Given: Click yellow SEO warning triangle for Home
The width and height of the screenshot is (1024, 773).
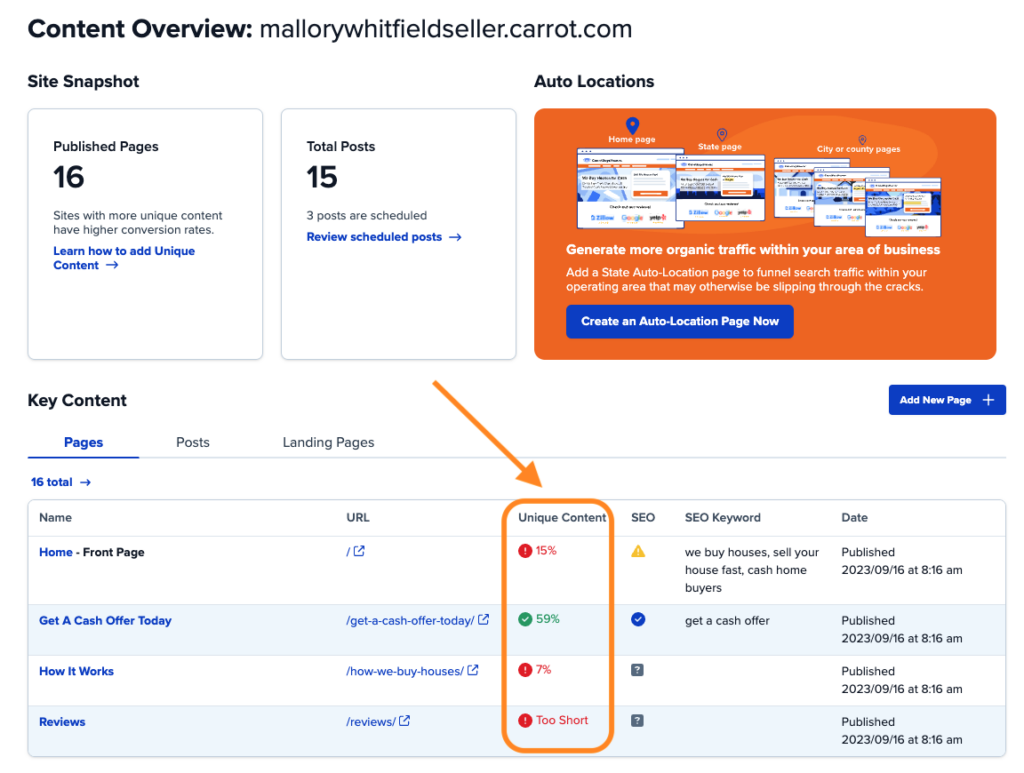Looking at the screenshot, I should (x=638, y=552).
